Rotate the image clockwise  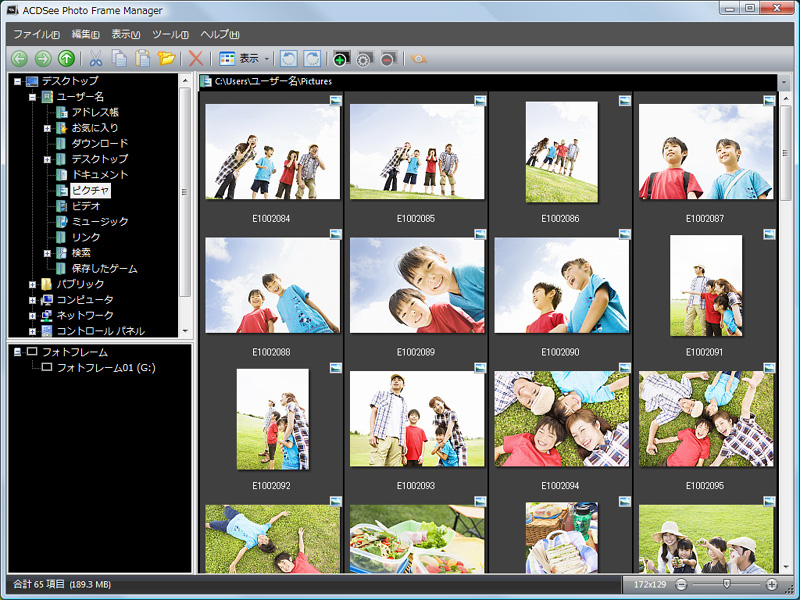[312, 58]
